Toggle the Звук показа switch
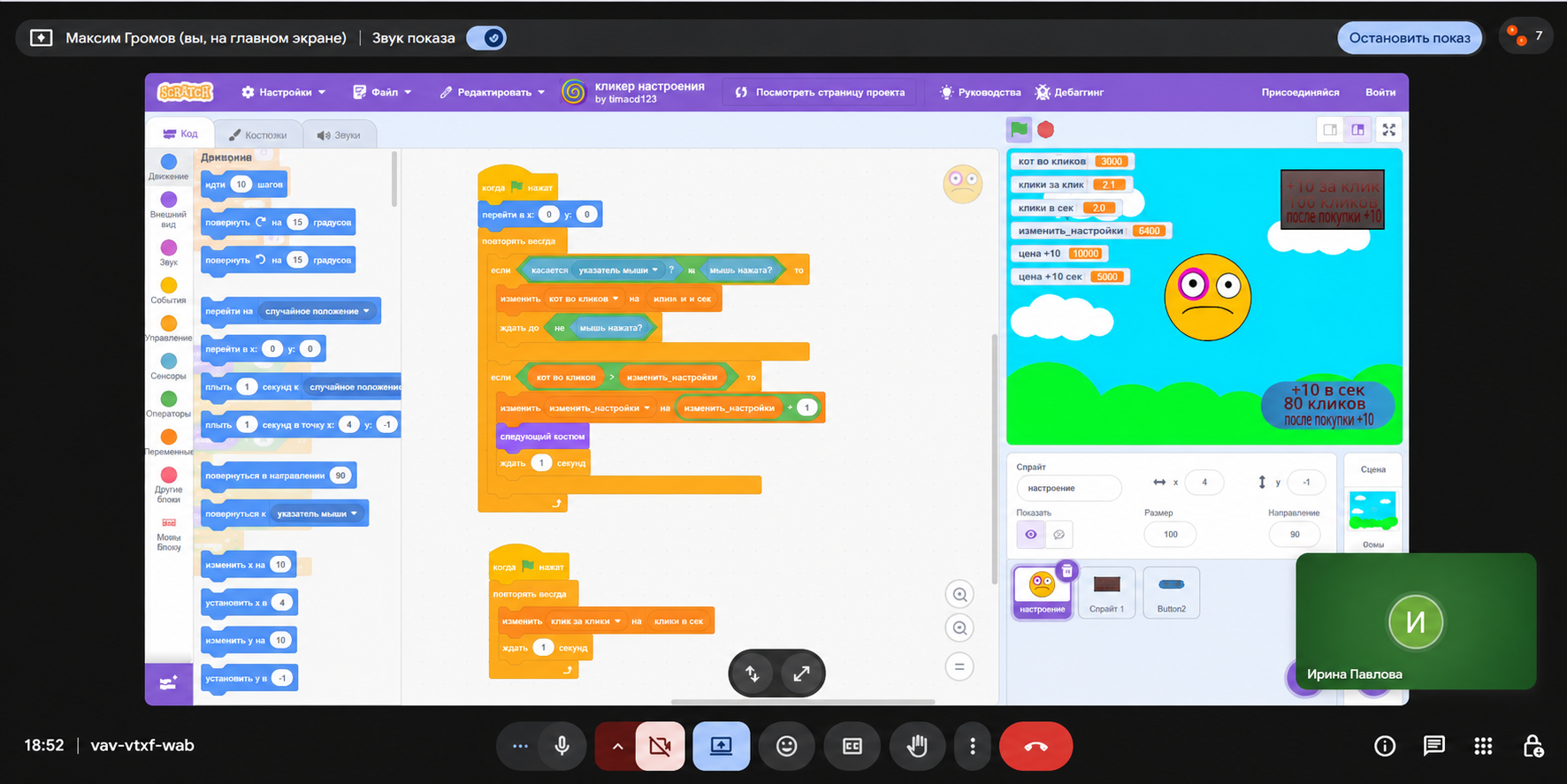Image resolution: width=1567 pixels, height=784 pixels. (x=486, y=38)
